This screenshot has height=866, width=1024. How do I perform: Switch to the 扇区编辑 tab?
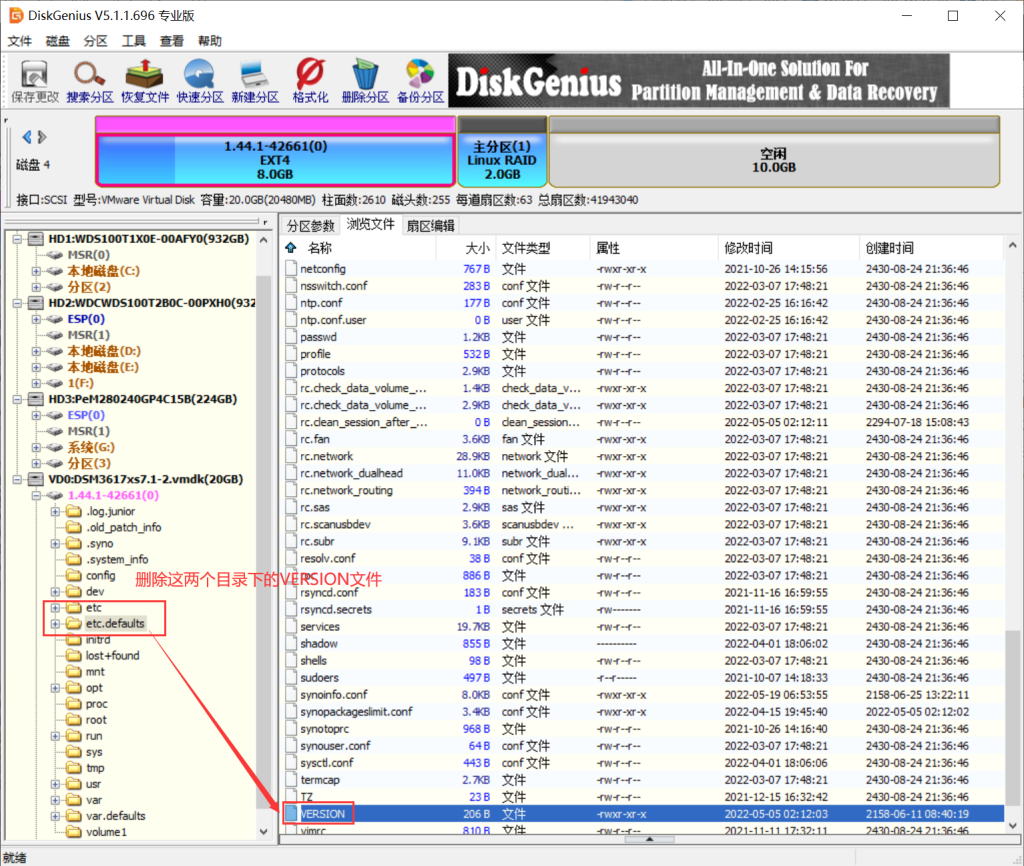430,226
